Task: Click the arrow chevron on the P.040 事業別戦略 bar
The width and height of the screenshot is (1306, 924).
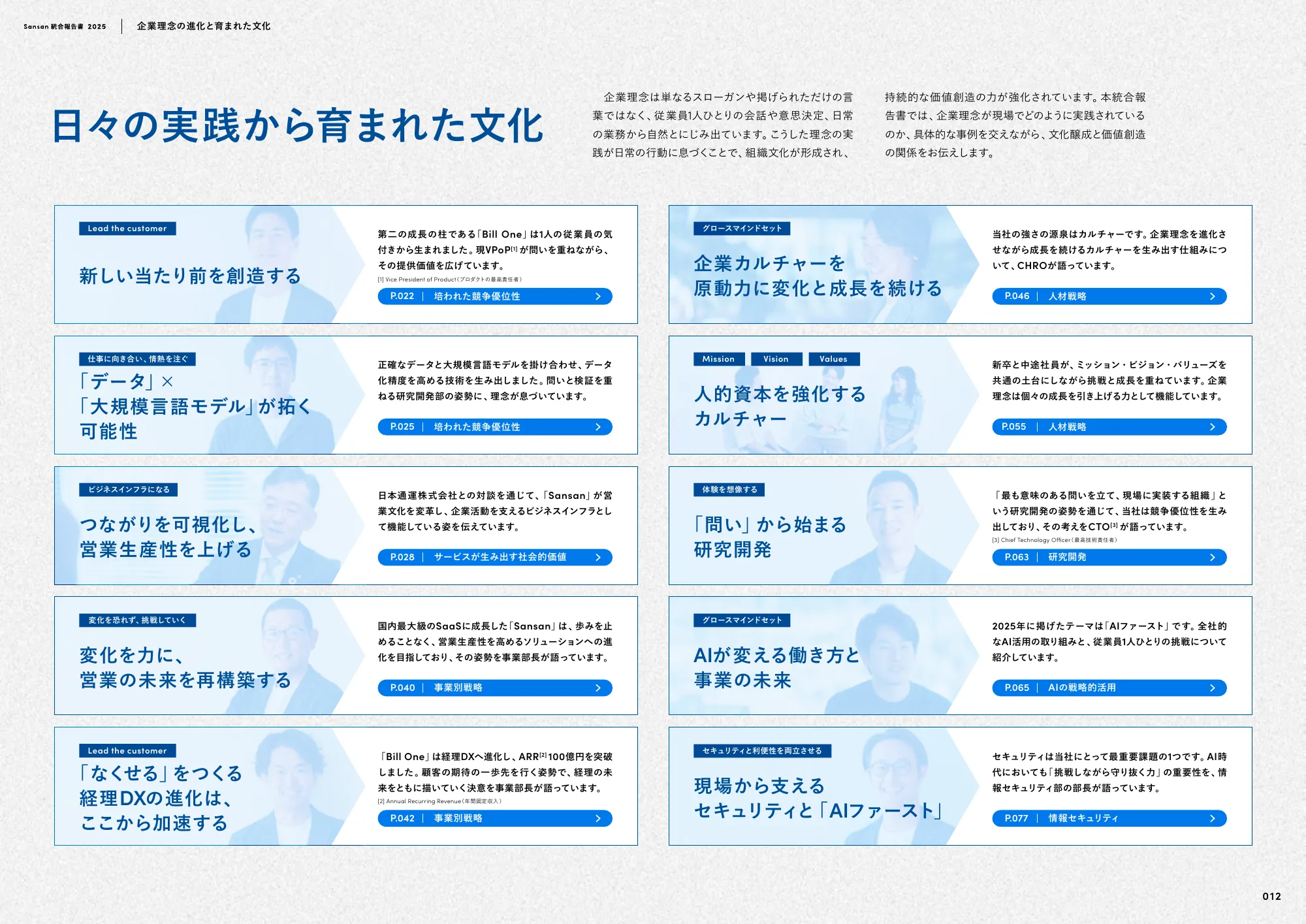Action: pos(598,688)
